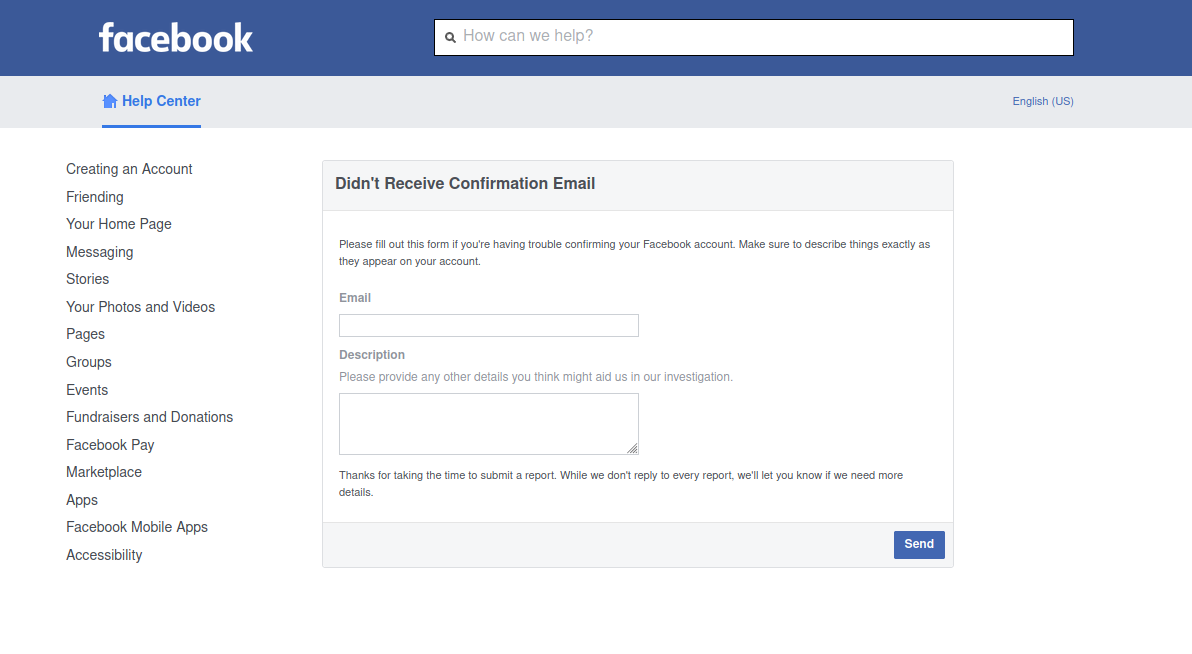
Task: Change language via English (US) link
Action: click(x=1042, y=101)
